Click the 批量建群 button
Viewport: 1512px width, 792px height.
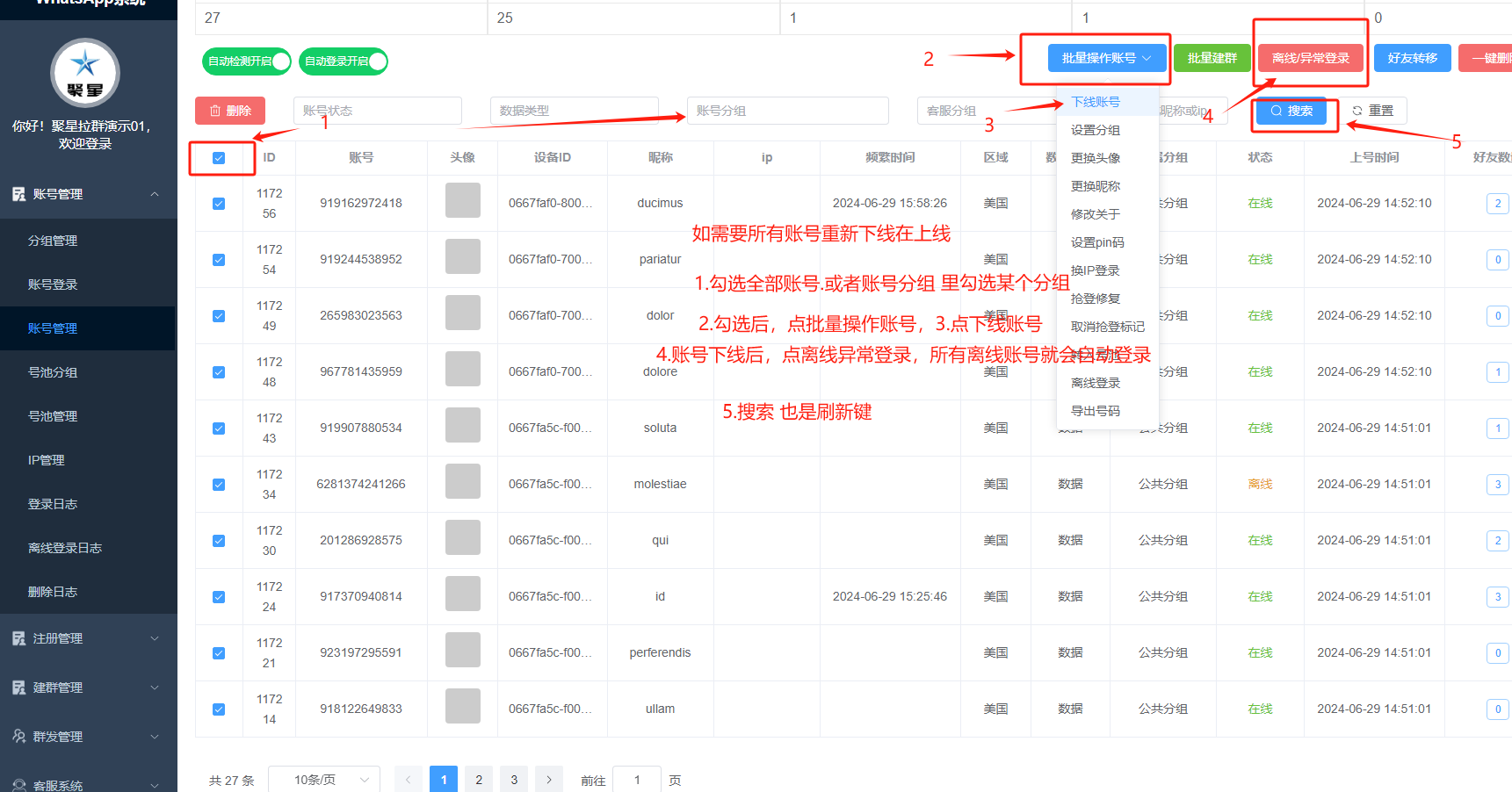pos(1212,58)
